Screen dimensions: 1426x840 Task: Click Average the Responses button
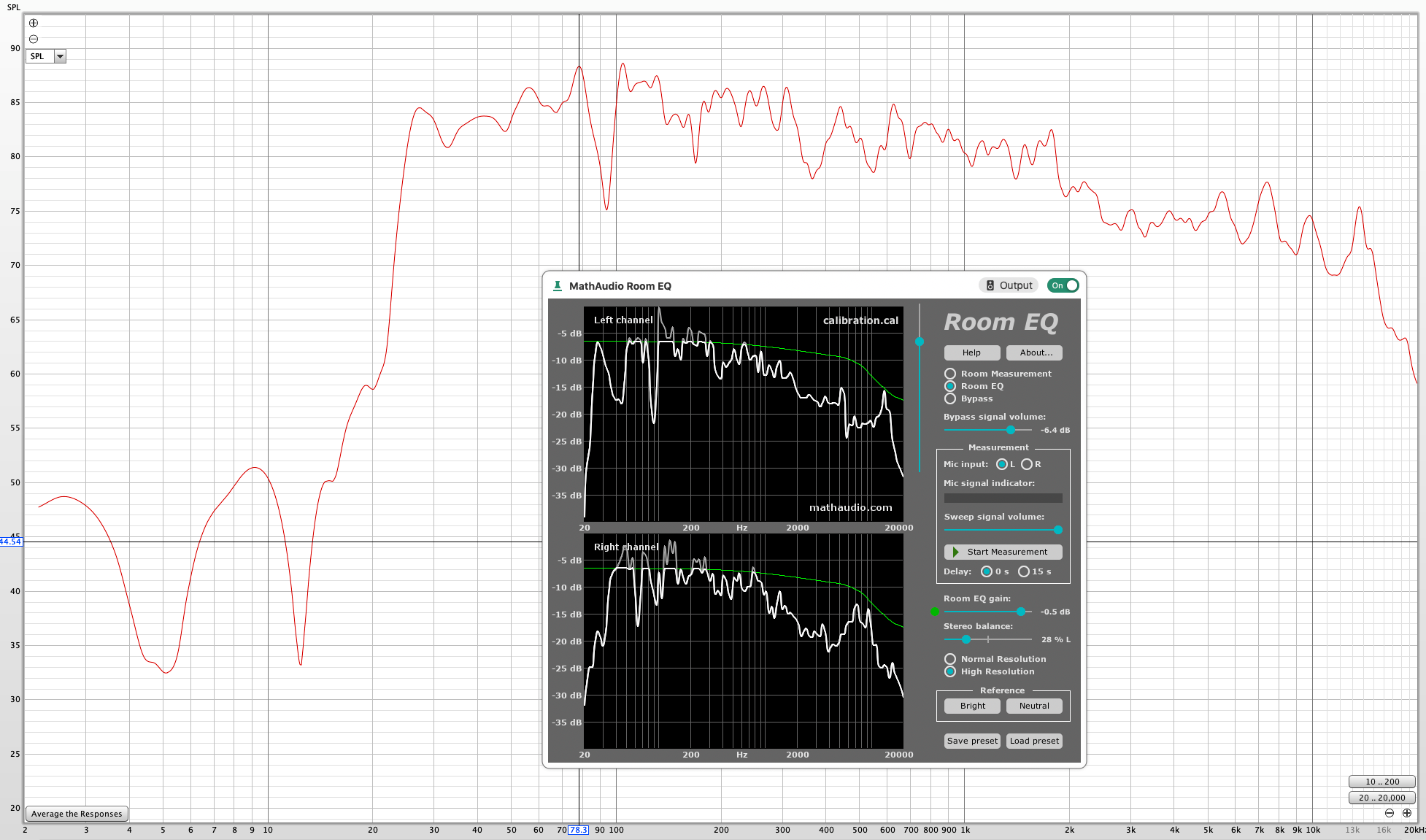click(x=77, y=814)
